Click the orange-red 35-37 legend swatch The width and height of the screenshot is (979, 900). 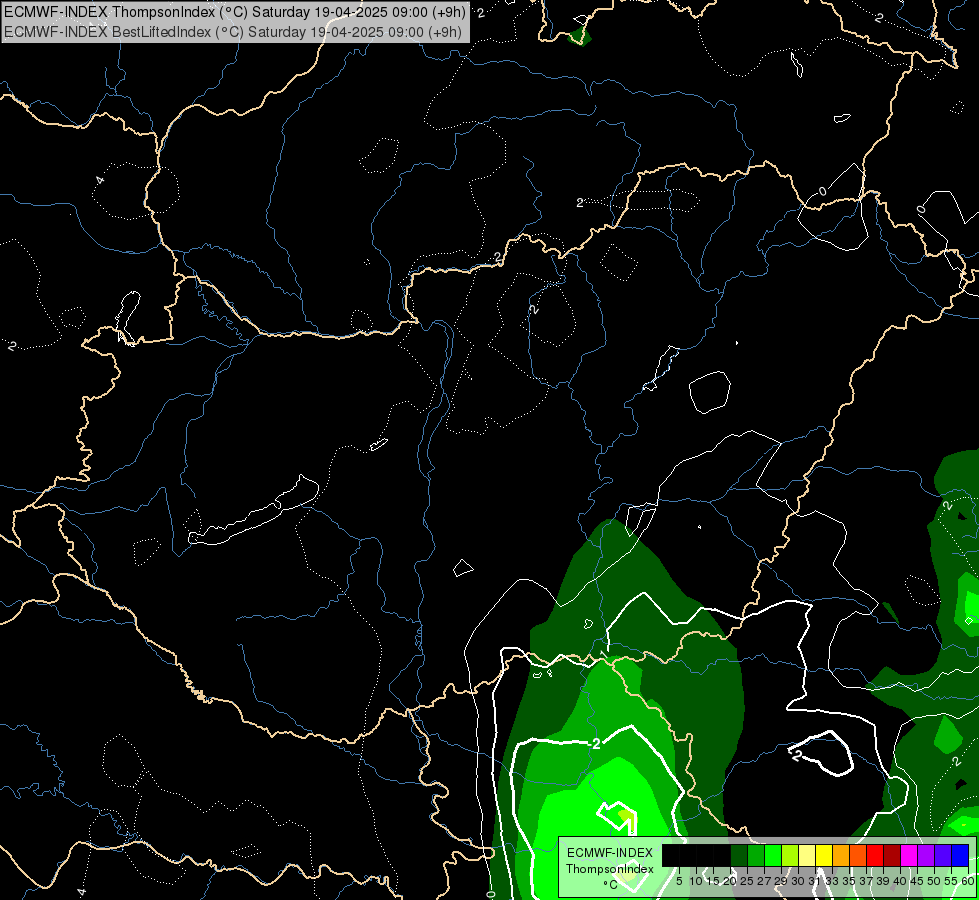(858, 855)
